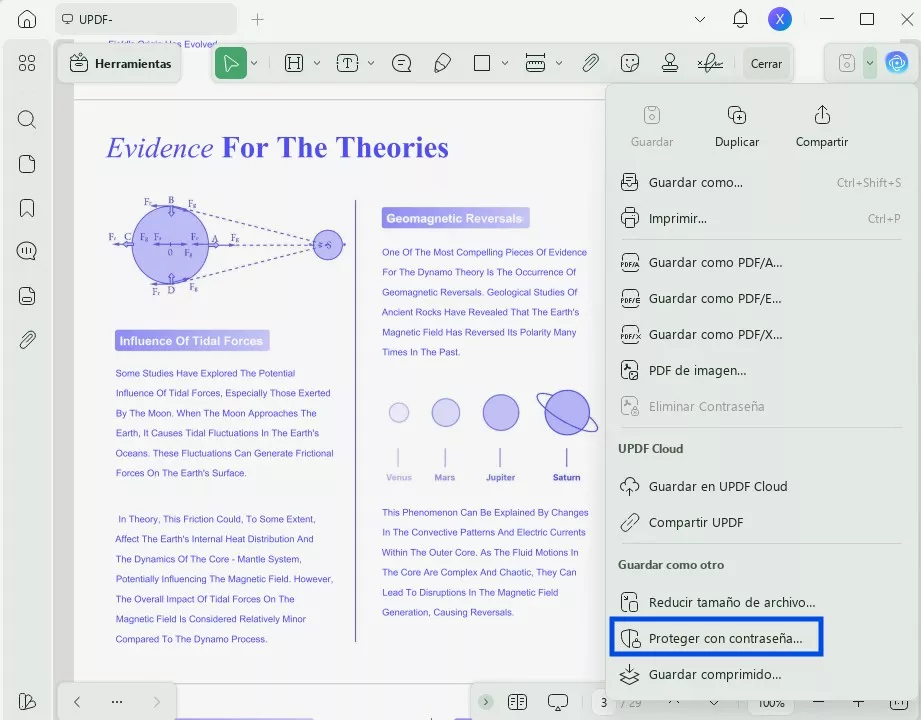This screenshot has height=720, width=921.
Task: Open the thumbnails grid panel in sidebar
Action: click(x=26, y=63)
